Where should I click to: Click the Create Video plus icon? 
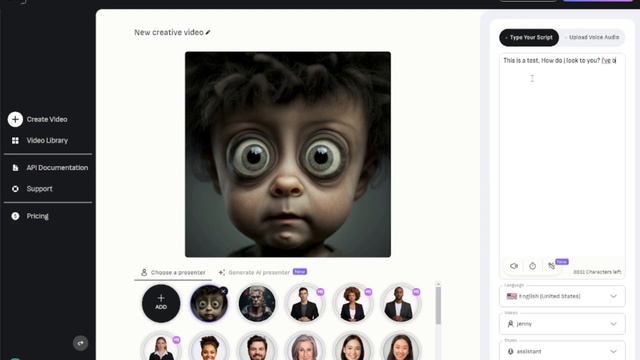tap(15, 119)
